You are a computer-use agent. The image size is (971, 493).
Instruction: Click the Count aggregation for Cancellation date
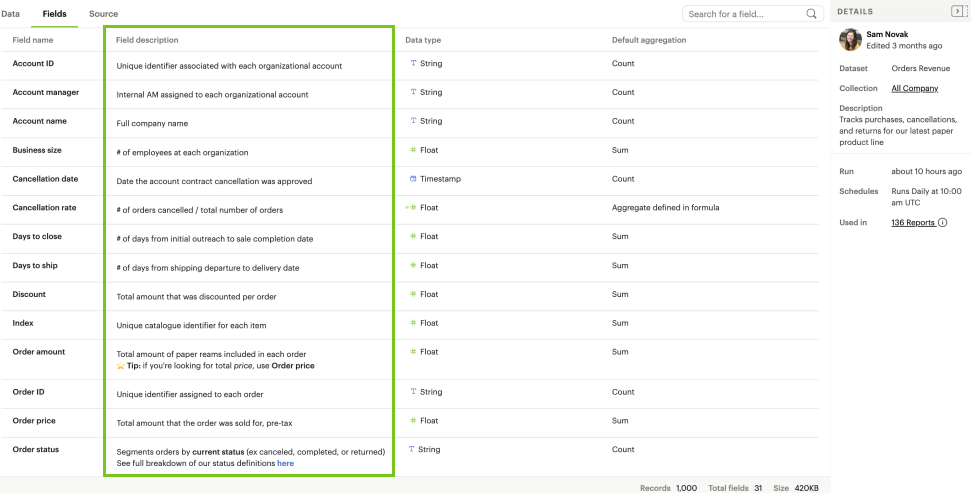(623, 178)
